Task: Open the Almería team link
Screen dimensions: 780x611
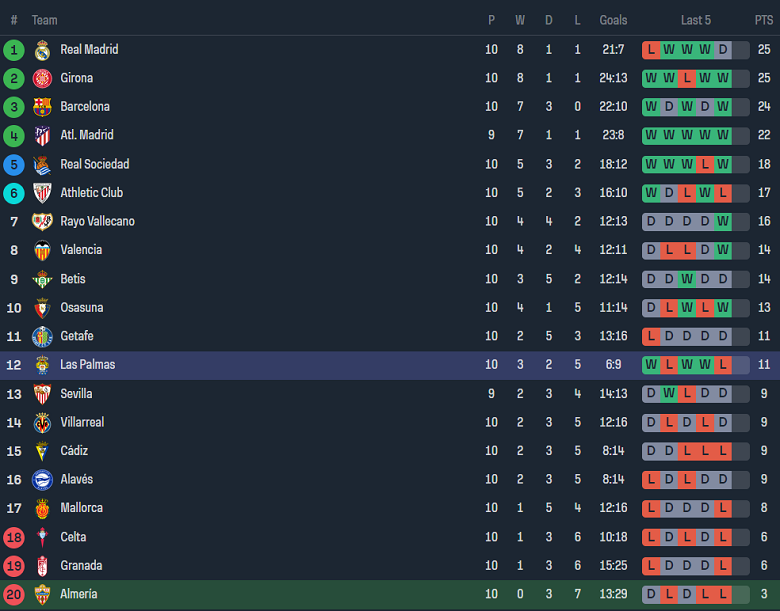Action: 79,594
